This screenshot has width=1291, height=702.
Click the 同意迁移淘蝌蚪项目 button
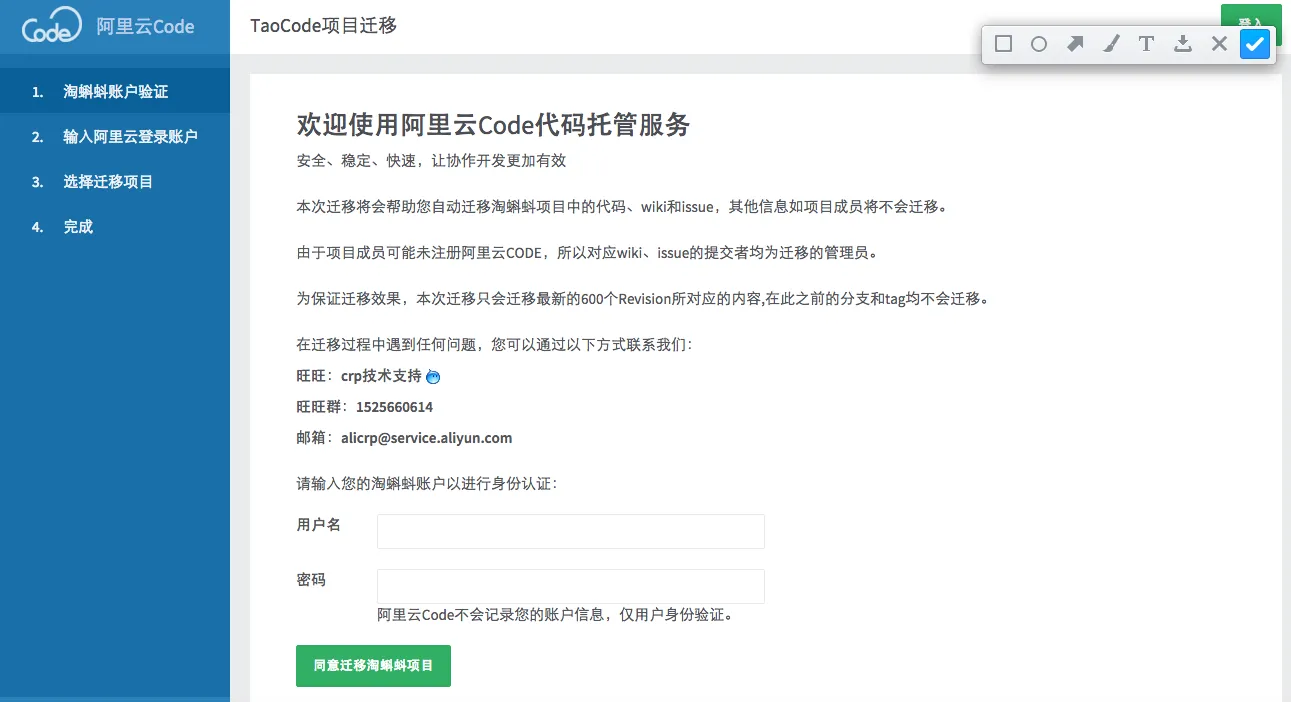pyautogui.click(x=373, y=666)
